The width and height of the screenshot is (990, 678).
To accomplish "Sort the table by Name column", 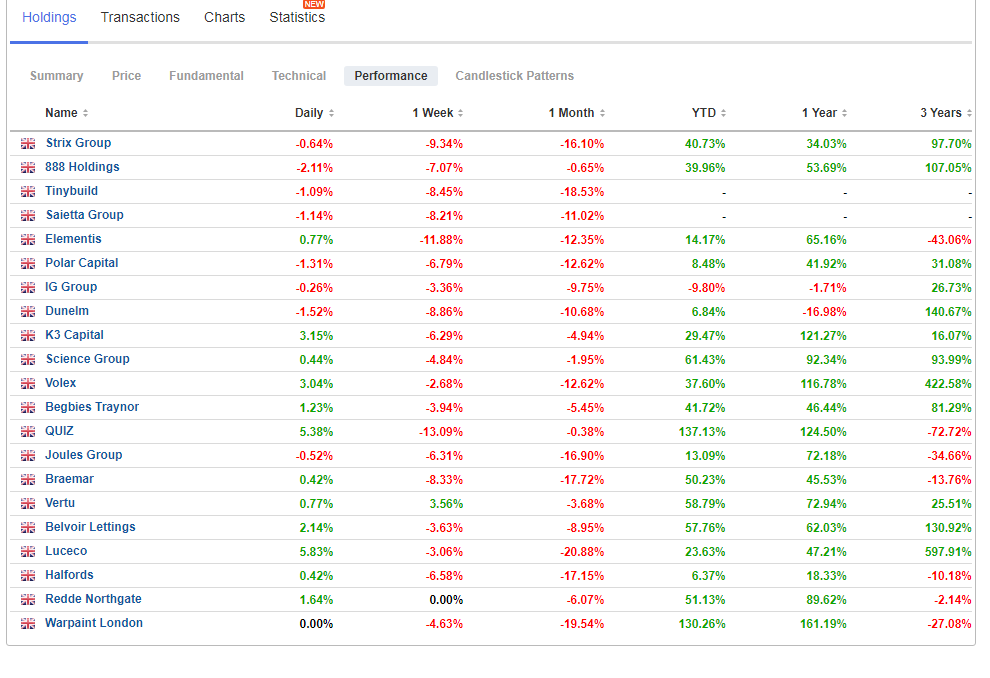I will [66, 113].
